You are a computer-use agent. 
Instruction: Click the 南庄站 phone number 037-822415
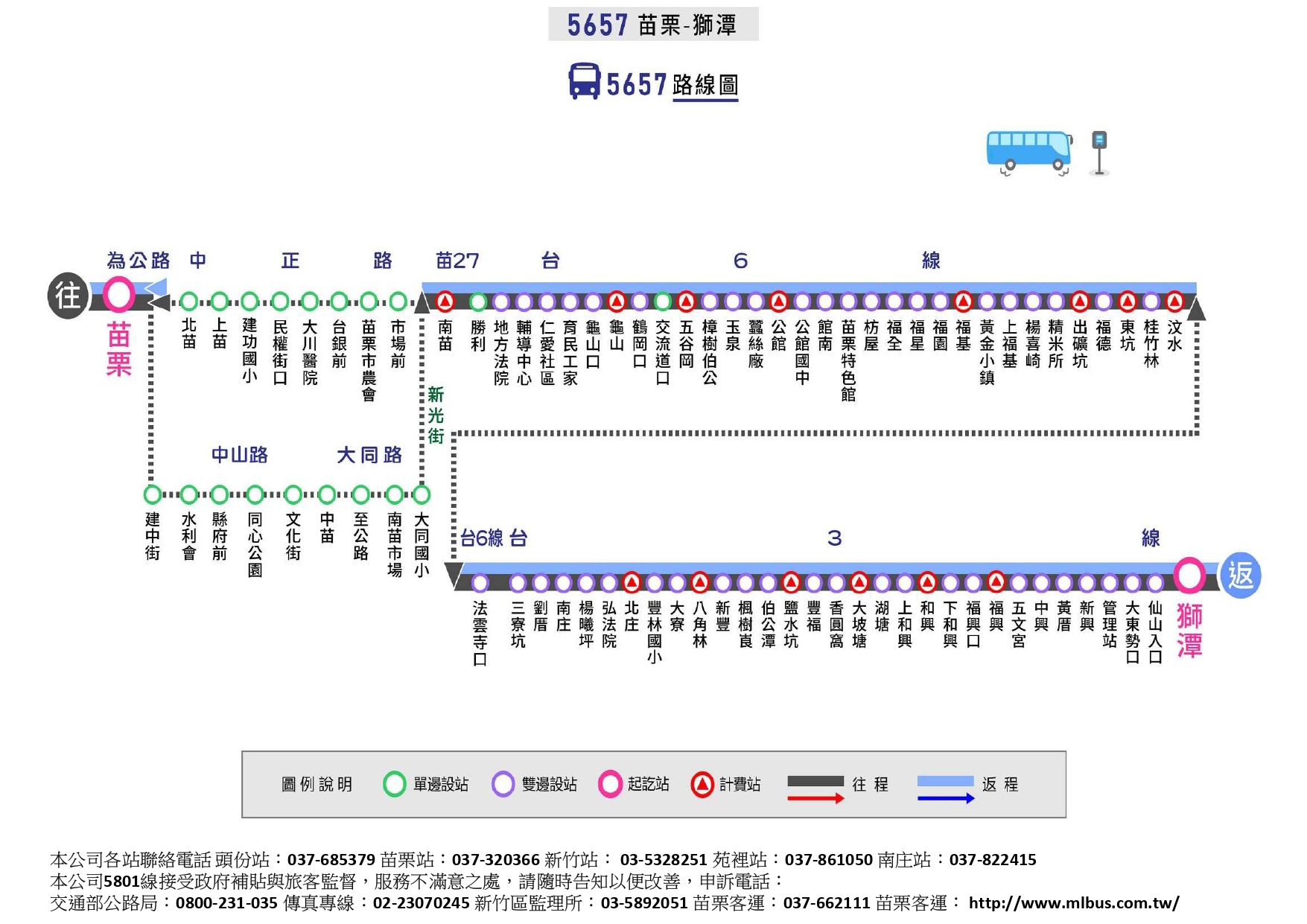pyautogui.click(x=993, y=860)
